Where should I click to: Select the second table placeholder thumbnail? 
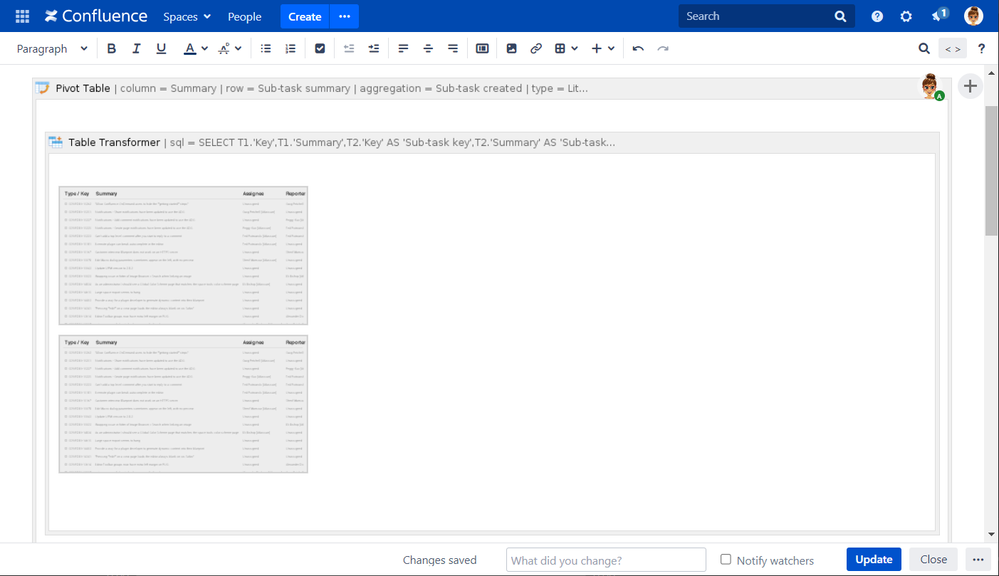183,404
